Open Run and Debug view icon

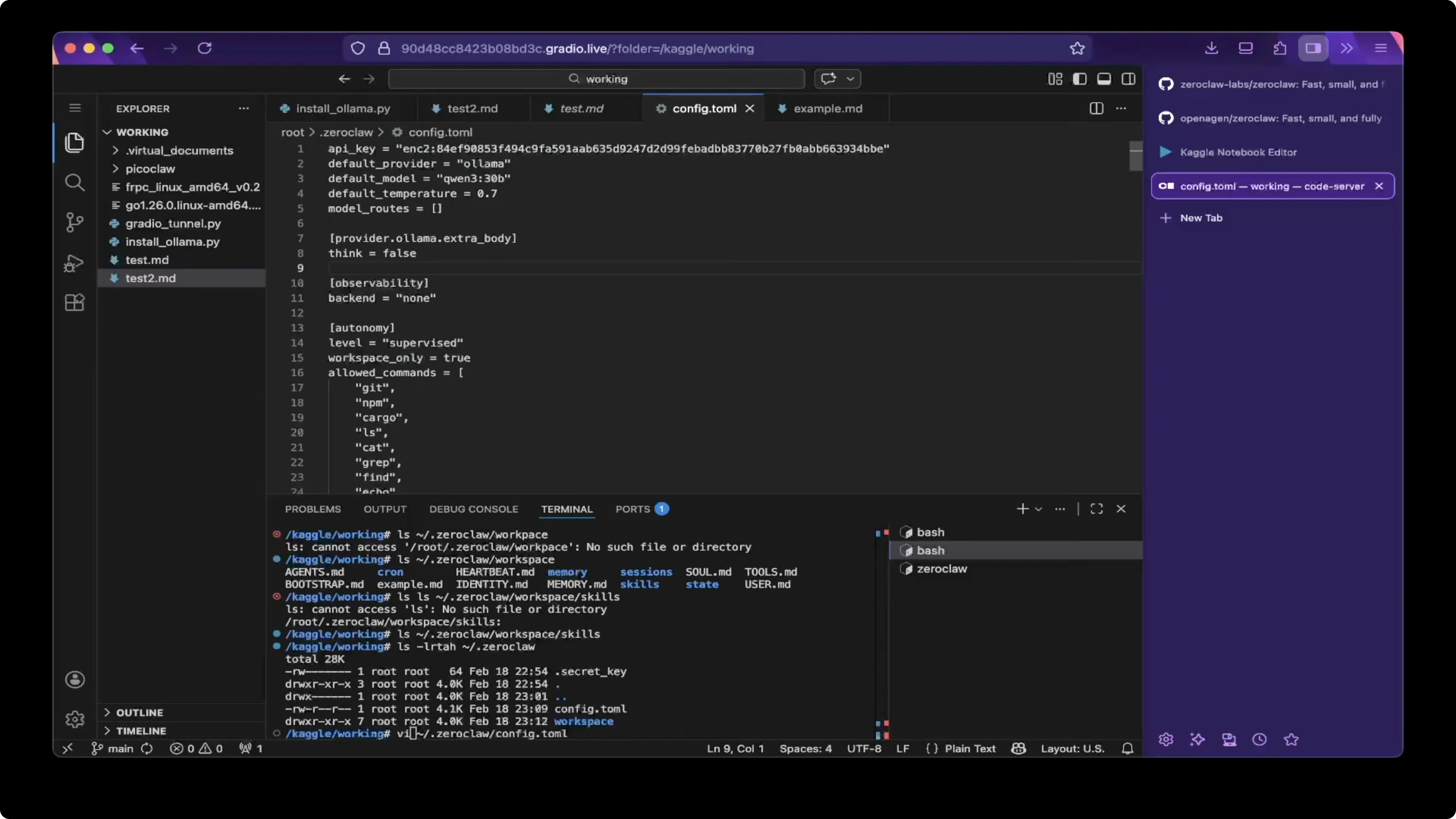74,263
